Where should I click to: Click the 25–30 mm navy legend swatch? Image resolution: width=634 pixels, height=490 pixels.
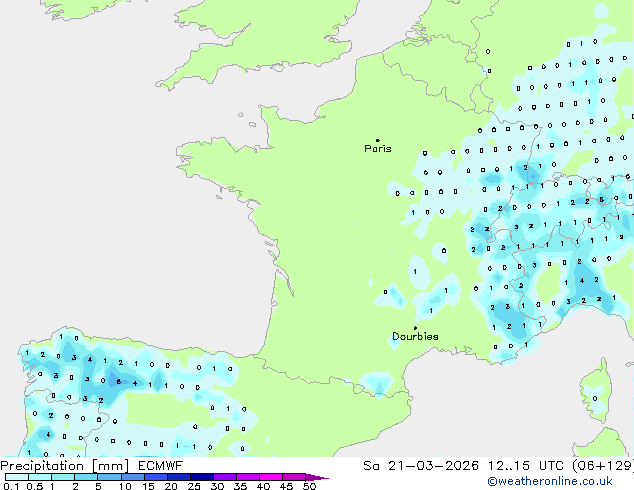tap(202, 477)
